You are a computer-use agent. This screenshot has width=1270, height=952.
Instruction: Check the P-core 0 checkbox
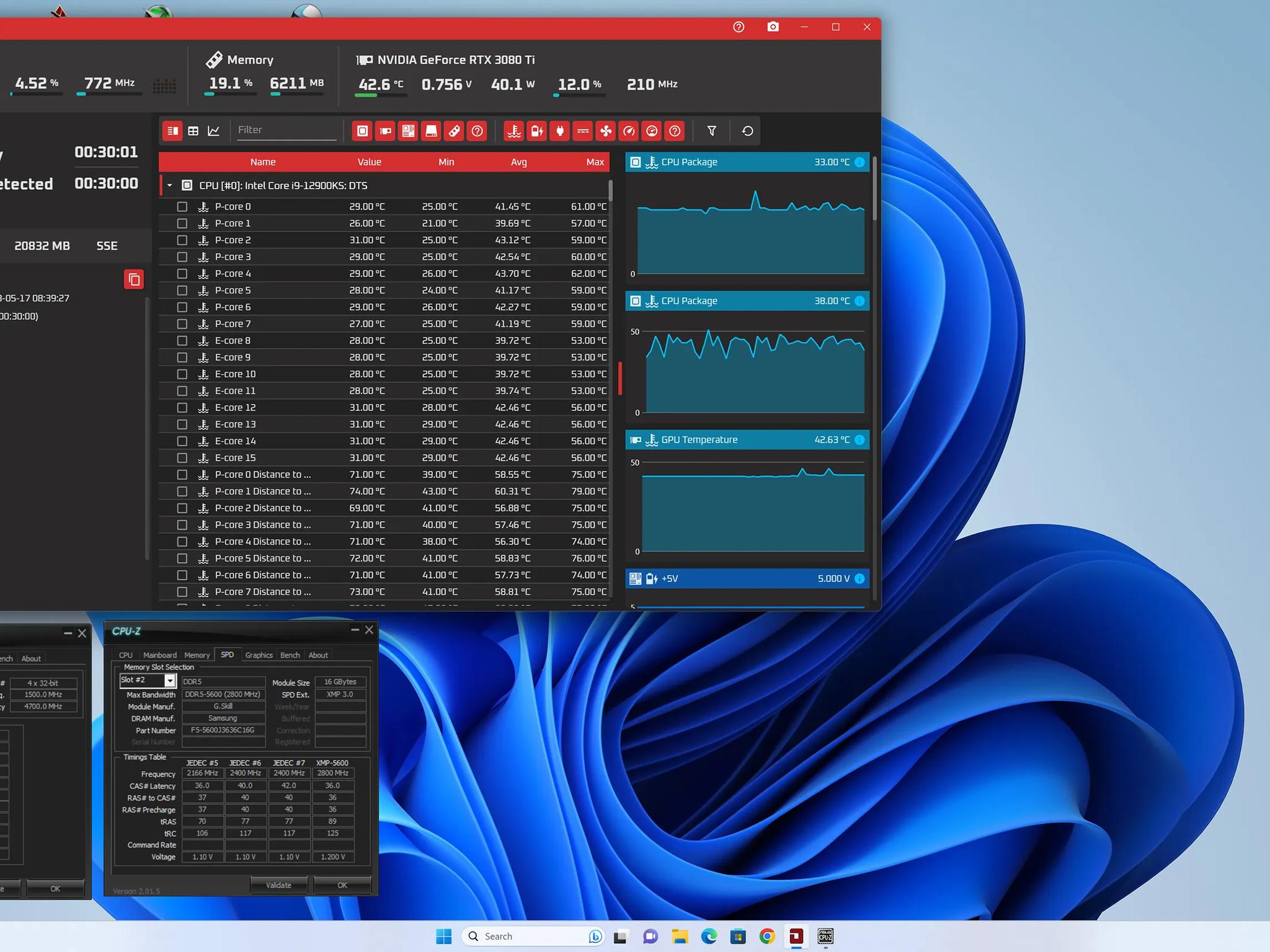pos(182,206)
